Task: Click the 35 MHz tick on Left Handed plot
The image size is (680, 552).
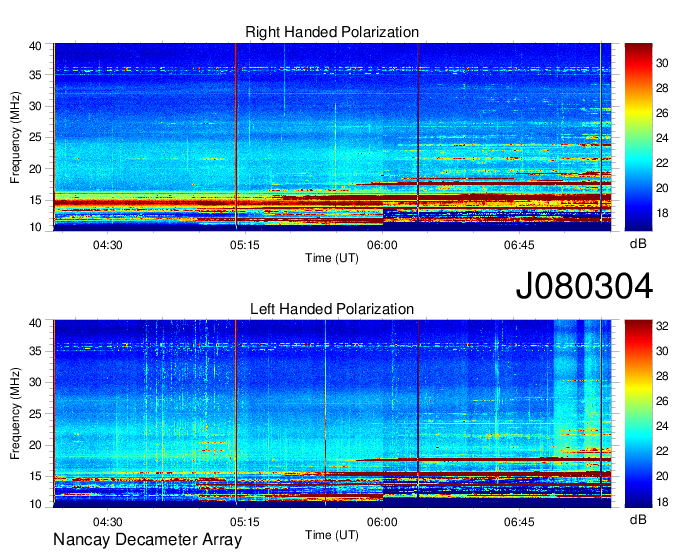Action: [36, 351]
